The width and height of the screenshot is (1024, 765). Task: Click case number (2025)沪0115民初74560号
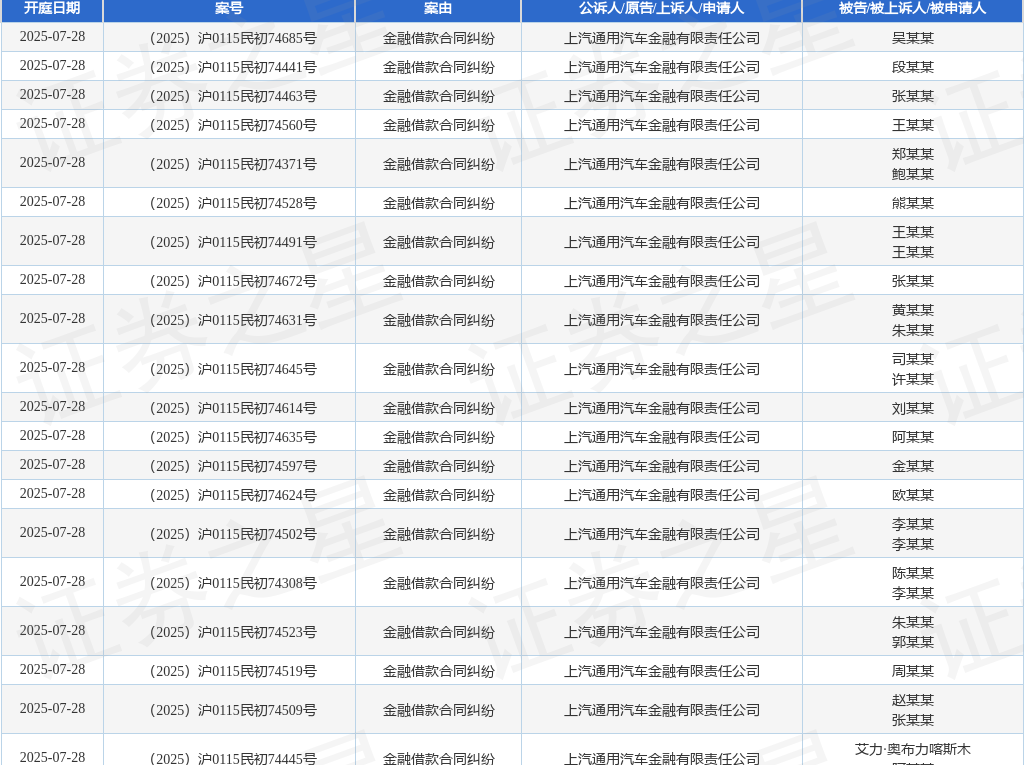click(x=233, y=125)
